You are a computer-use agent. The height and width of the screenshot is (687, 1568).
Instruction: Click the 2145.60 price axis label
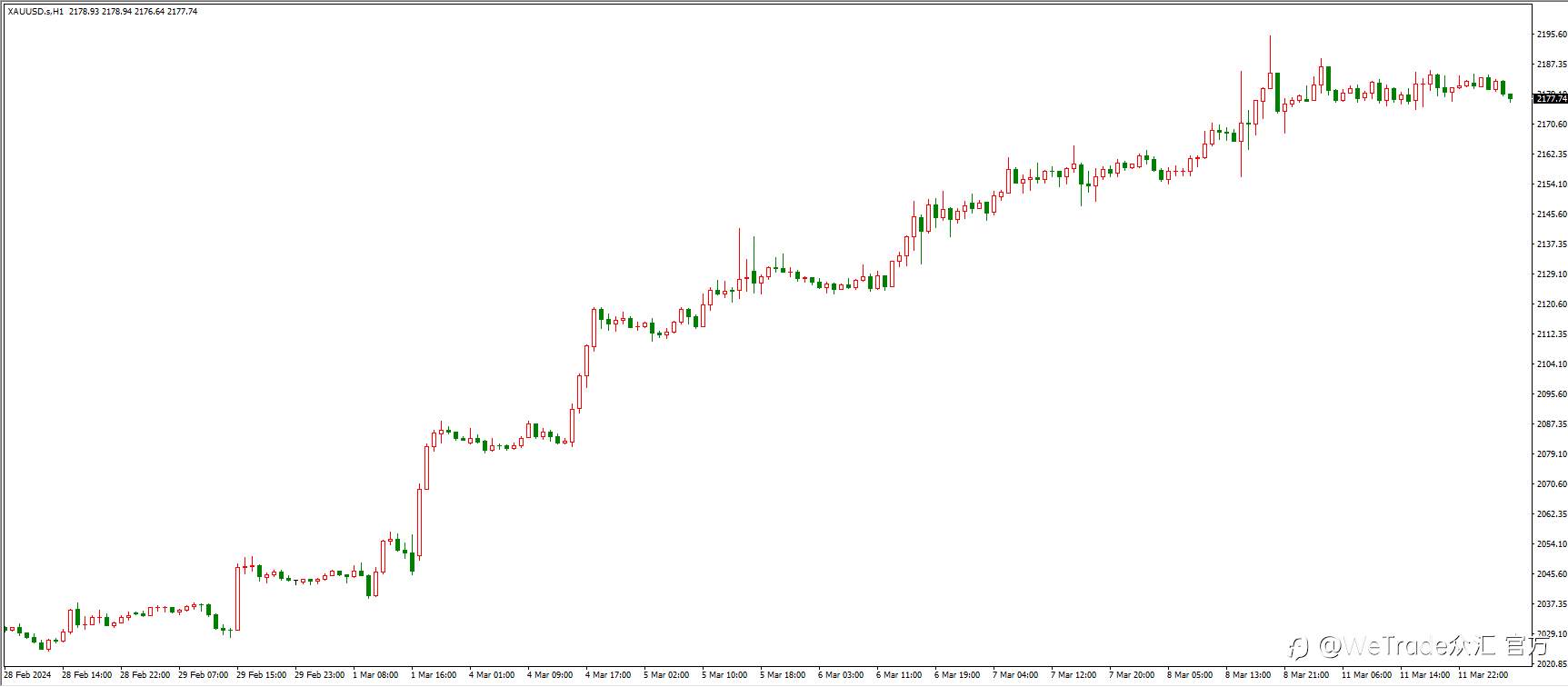pos(1552,214)
